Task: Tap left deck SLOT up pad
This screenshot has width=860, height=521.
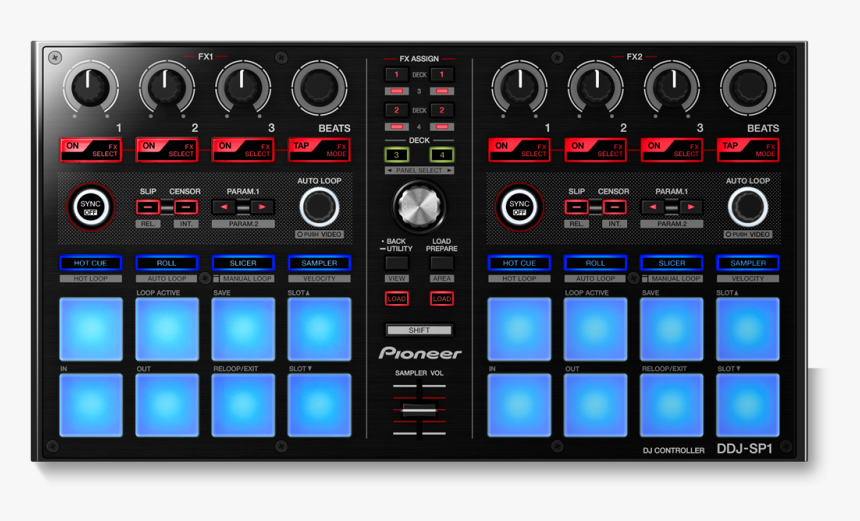Action: (x=320, y=329)
